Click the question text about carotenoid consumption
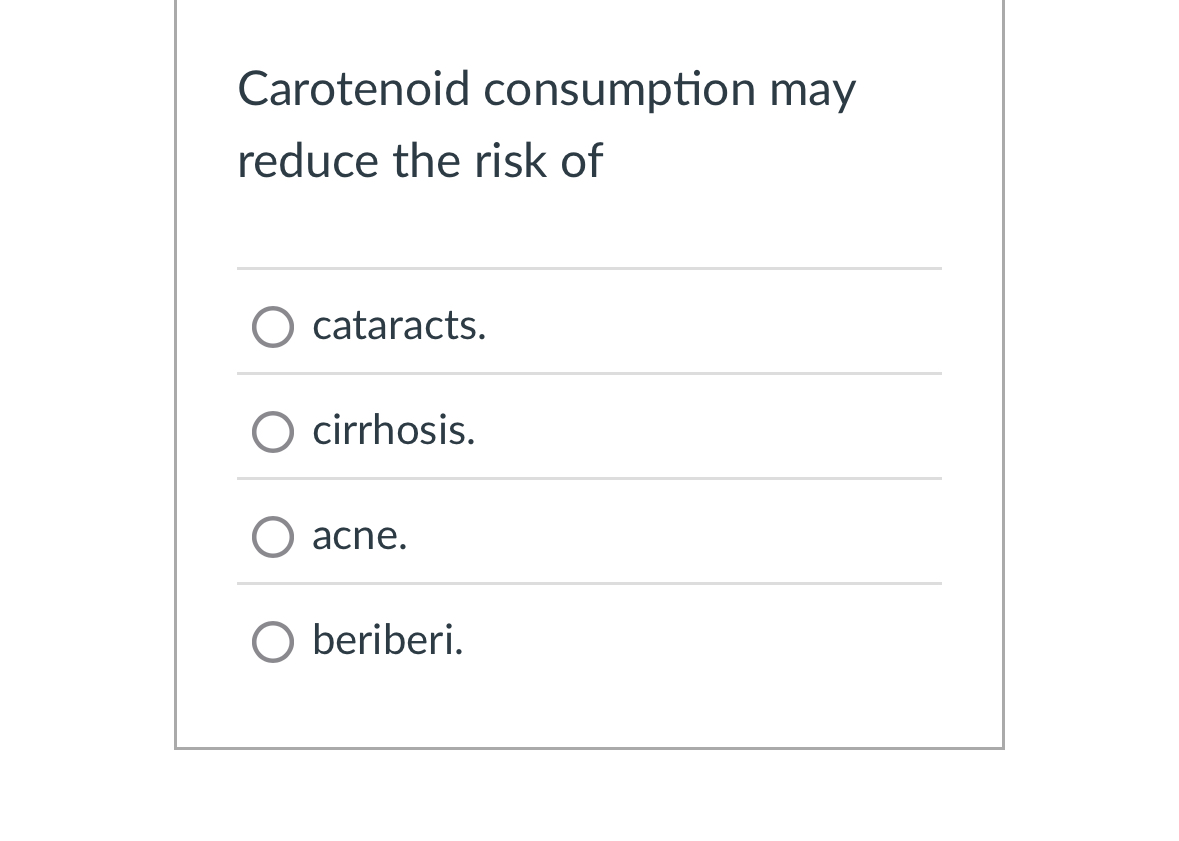The height and width of the screenshot is (841, 1179). coord(546,124)
